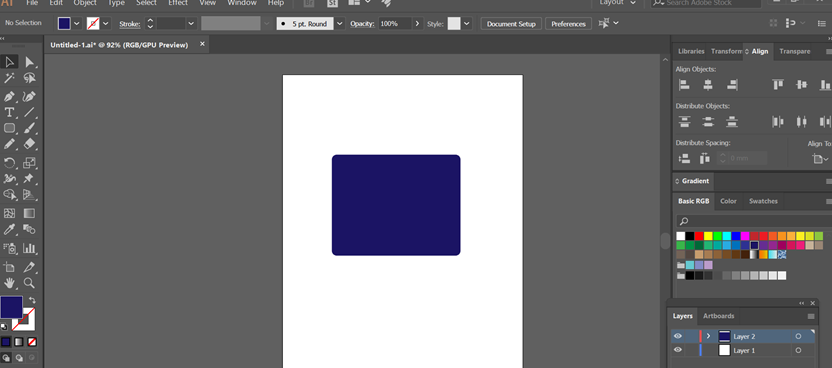Click the Stroke label link

pos(129,24)
